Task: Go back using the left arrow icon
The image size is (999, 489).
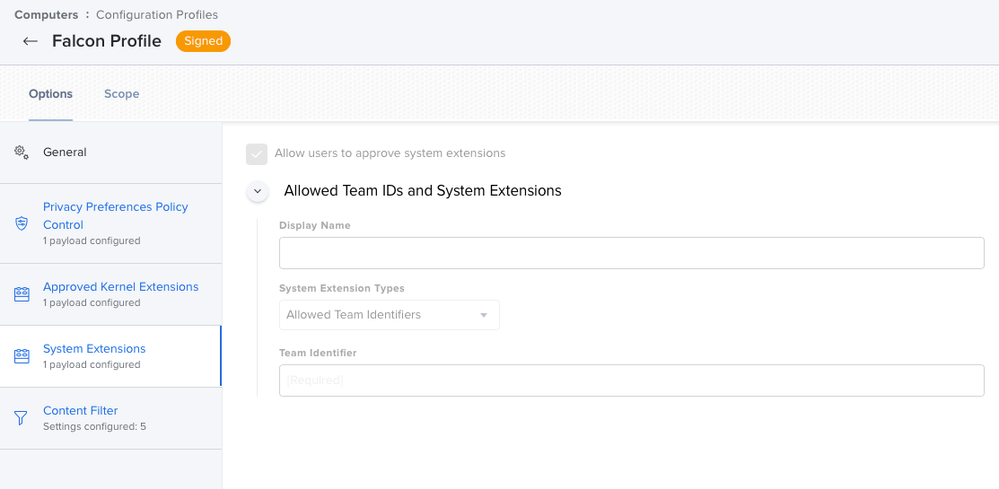Action: (x=30, y=41)
